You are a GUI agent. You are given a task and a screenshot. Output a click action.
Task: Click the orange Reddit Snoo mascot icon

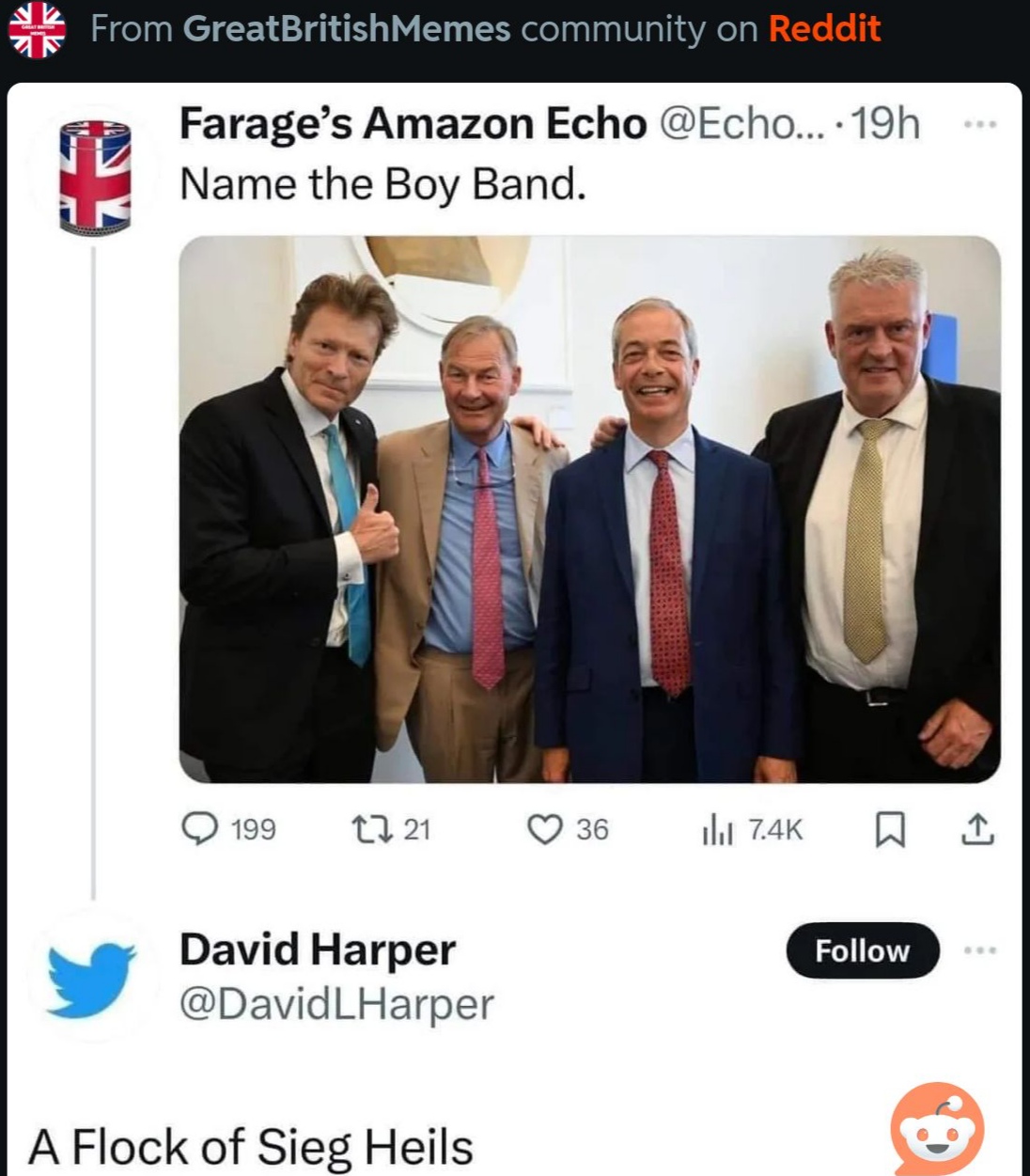click(x=936, y=1128)
